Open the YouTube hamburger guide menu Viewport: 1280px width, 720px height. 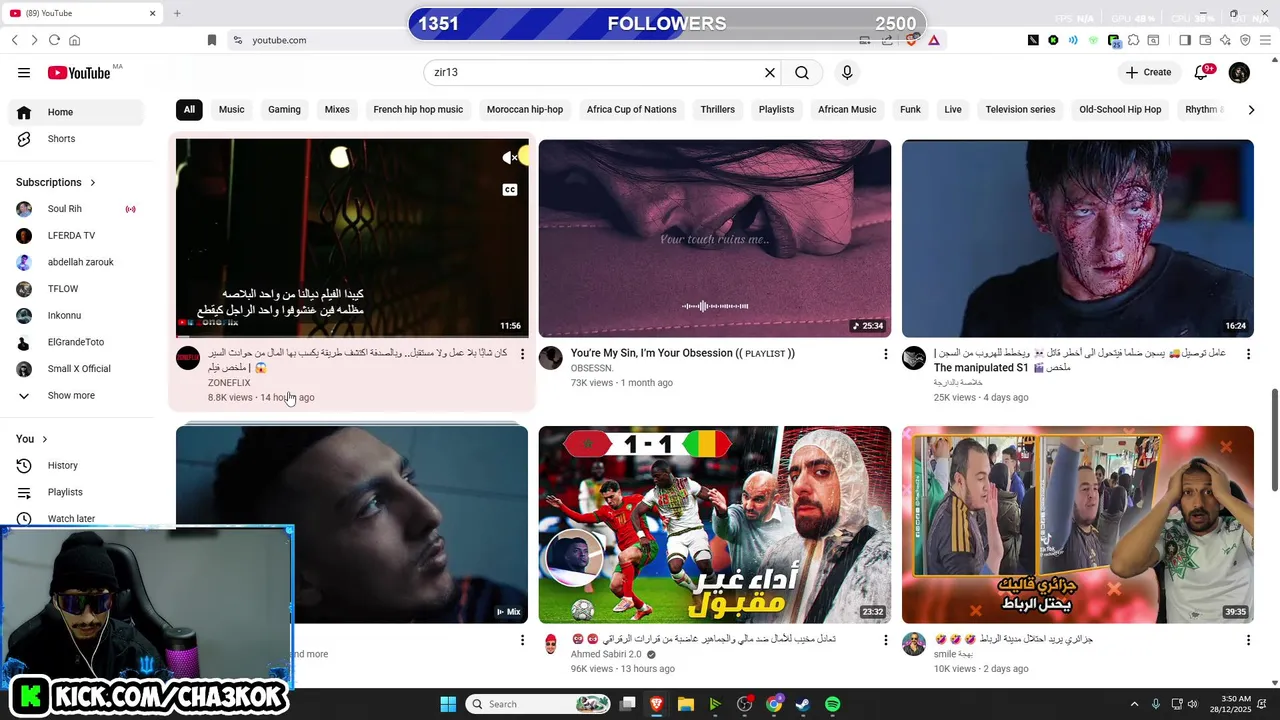(x=24, y=73)
